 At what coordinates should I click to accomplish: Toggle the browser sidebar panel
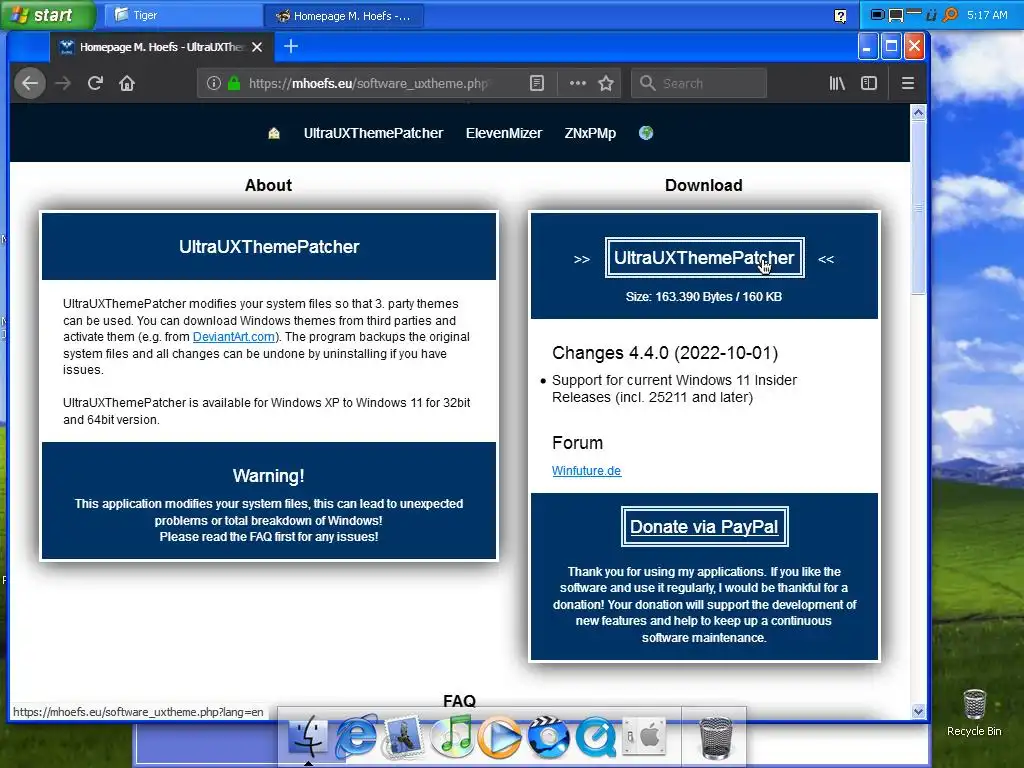(x=869, y=84)
